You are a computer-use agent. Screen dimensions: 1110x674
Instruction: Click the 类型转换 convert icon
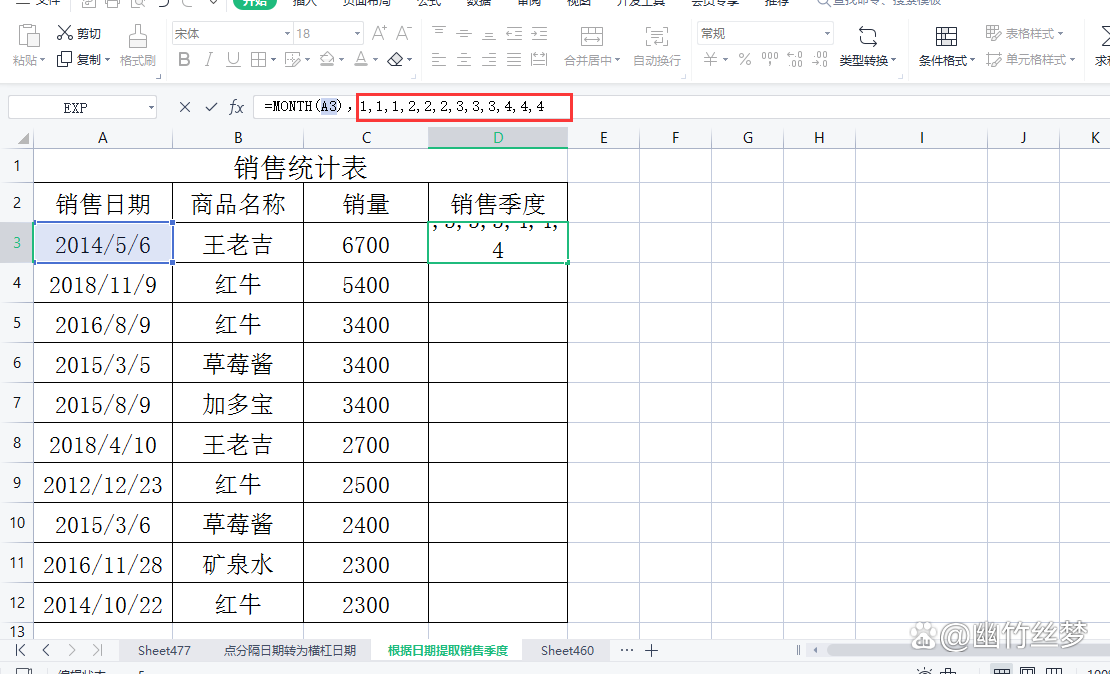[868, 36]
